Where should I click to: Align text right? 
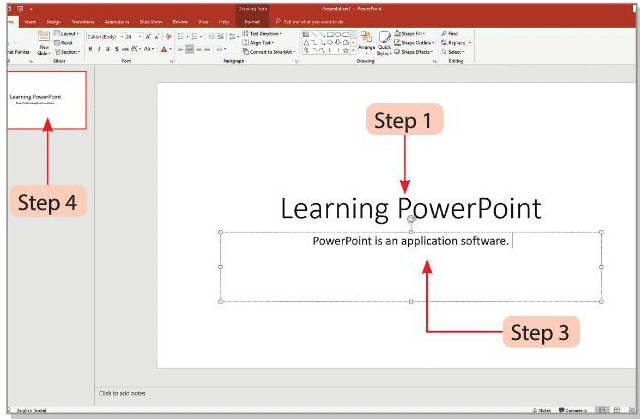point(198,49)
